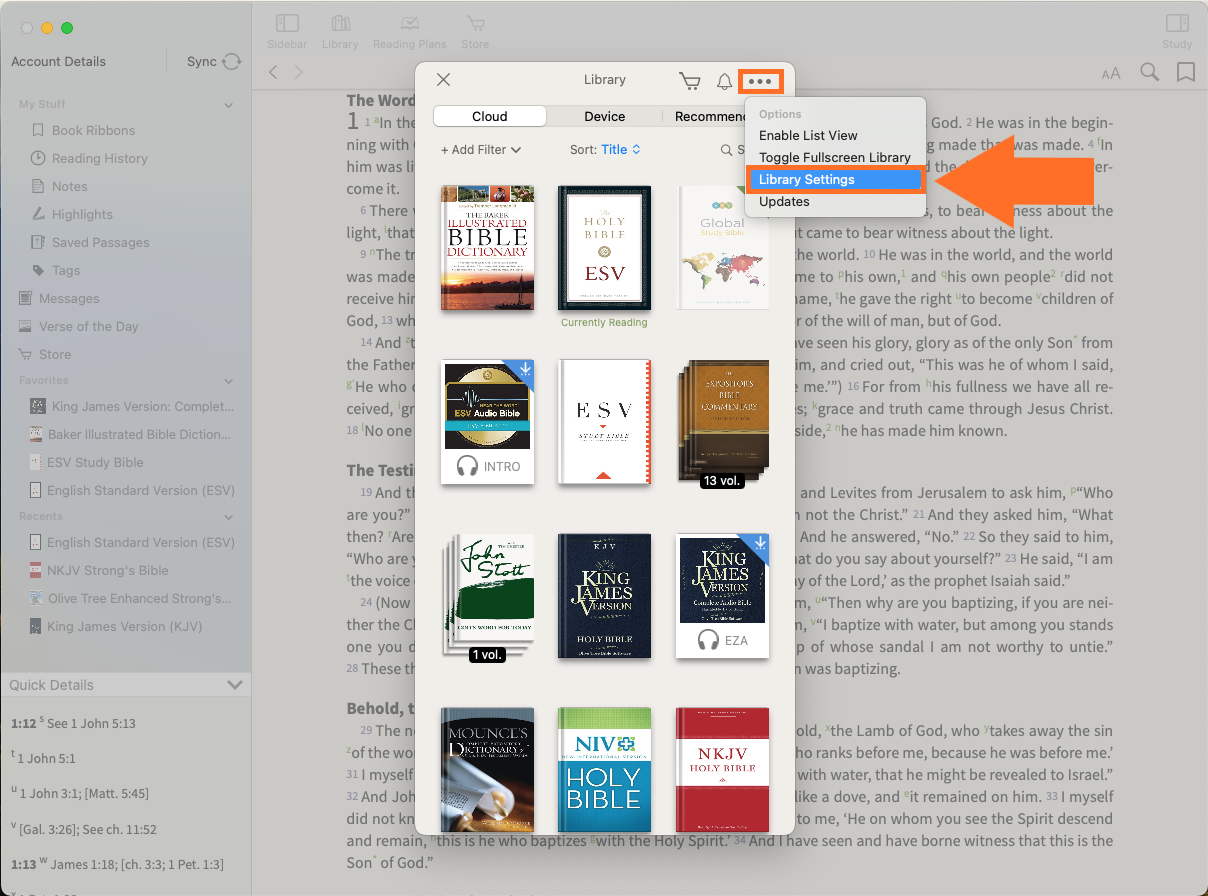This screenshot has width=1208, height=896.
Task: Open the John Stott volume cover
Action: pos(489,596)
